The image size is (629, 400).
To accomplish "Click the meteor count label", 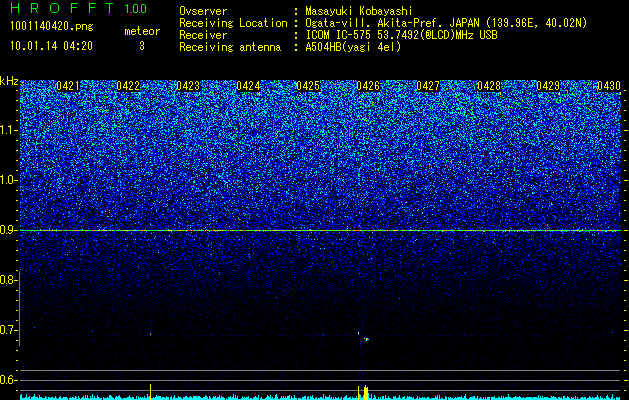I will [142, 31].
